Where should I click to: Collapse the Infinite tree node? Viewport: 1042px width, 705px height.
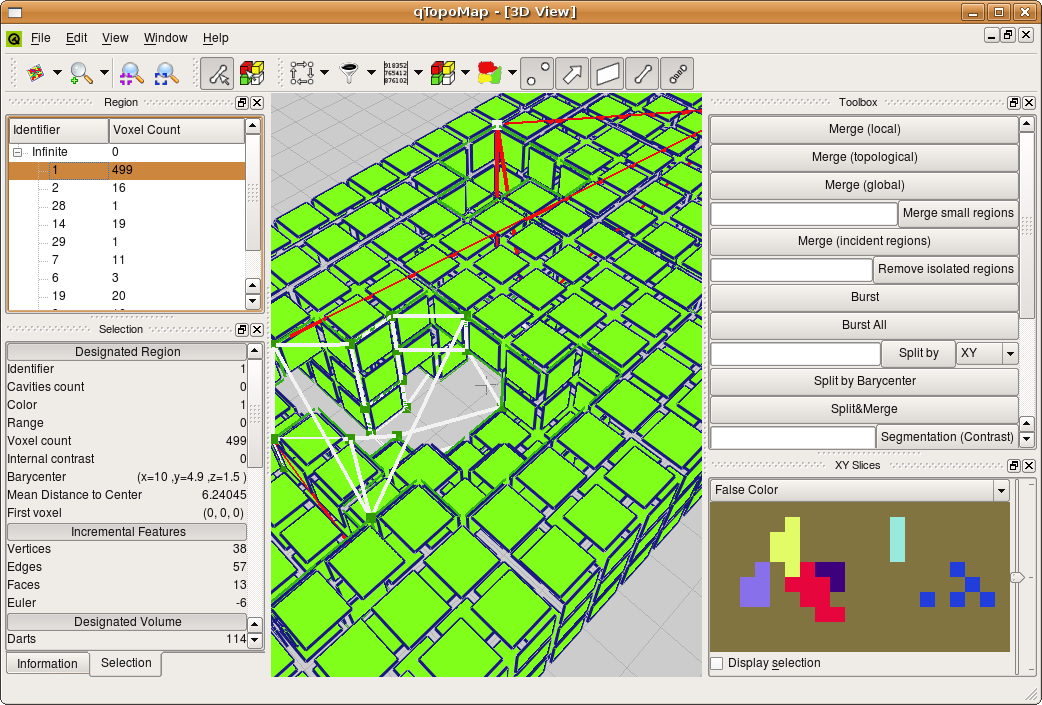(19, 152)
